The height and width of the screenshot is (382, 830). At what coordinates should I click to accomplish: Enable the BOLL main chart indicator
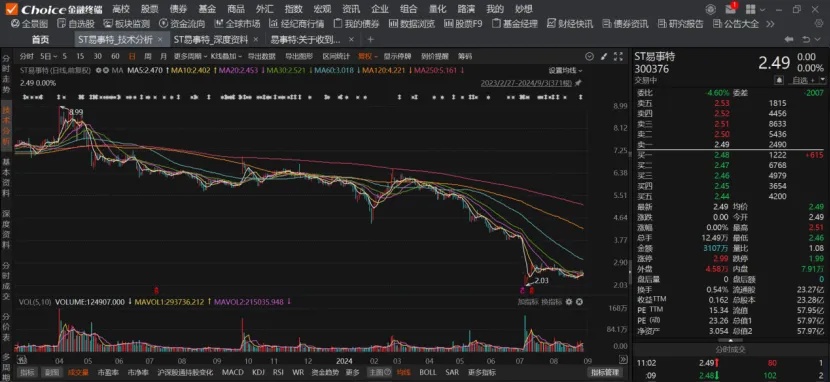pos(428,372)
